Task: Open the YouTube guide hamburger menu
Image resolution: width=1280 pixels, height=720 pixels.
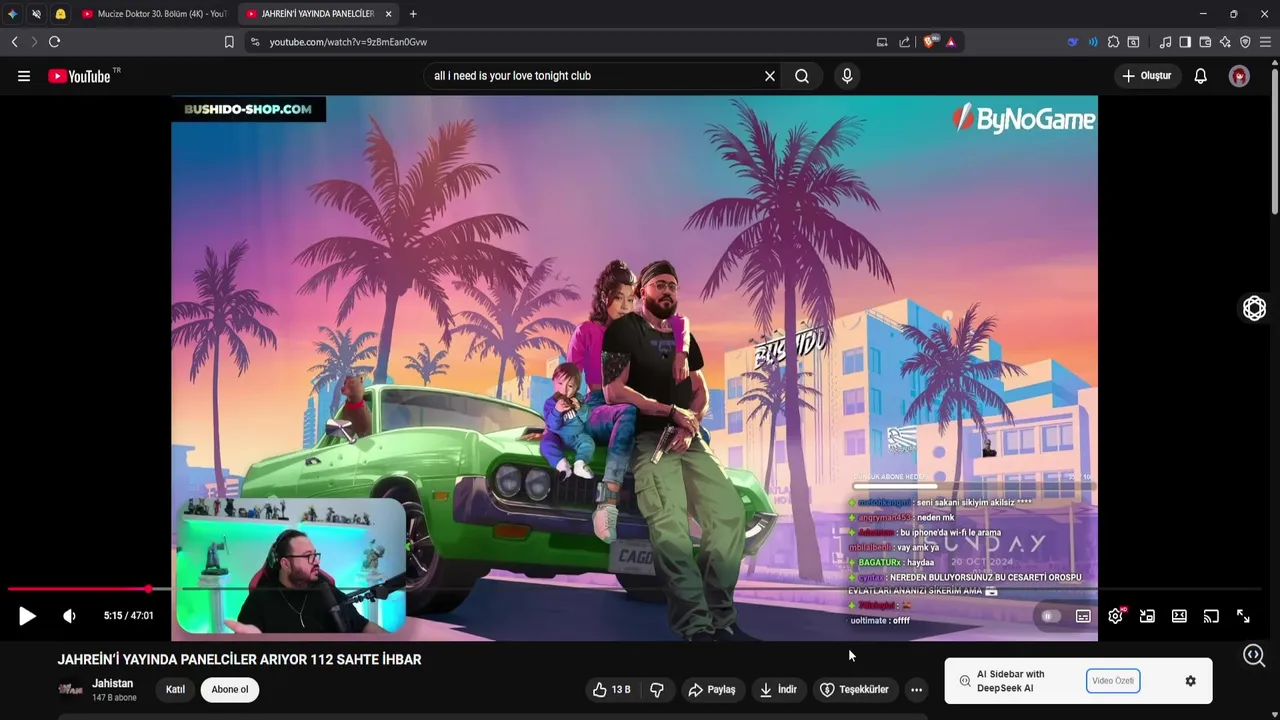Action: coord(24,76)
